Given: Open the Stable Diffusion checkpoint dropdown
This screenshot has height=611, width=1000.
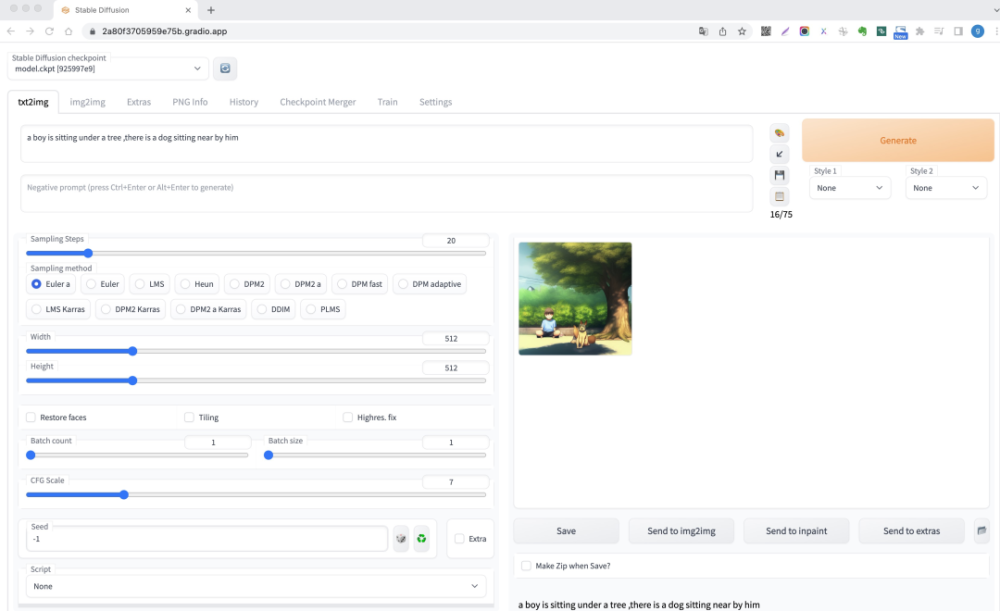Looking at the screenshot, I should pyautogui.click(x=108, y=69).
